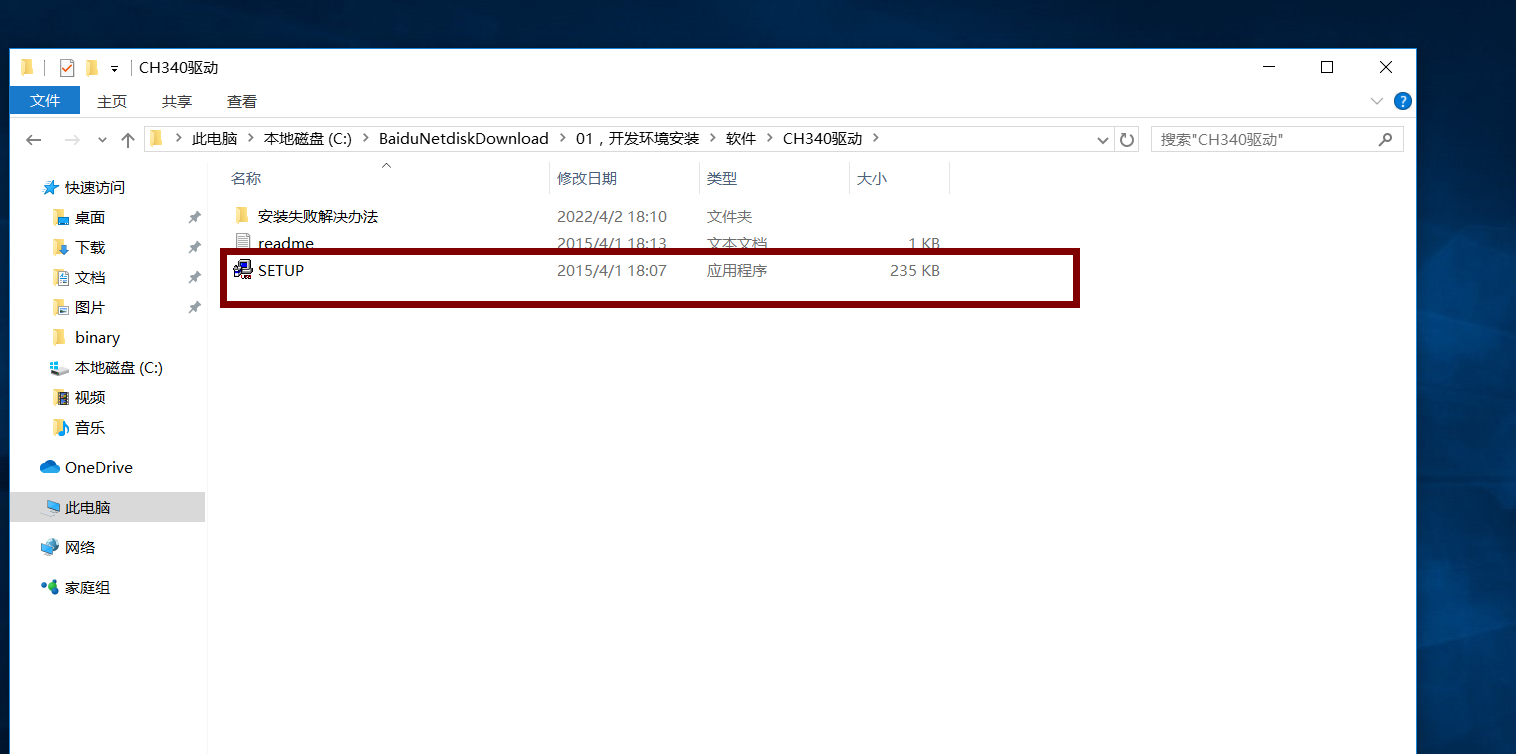Open OneDrive in navigation pane
The height and width of the screenshot is (754, 1516).
pos(98,468)
